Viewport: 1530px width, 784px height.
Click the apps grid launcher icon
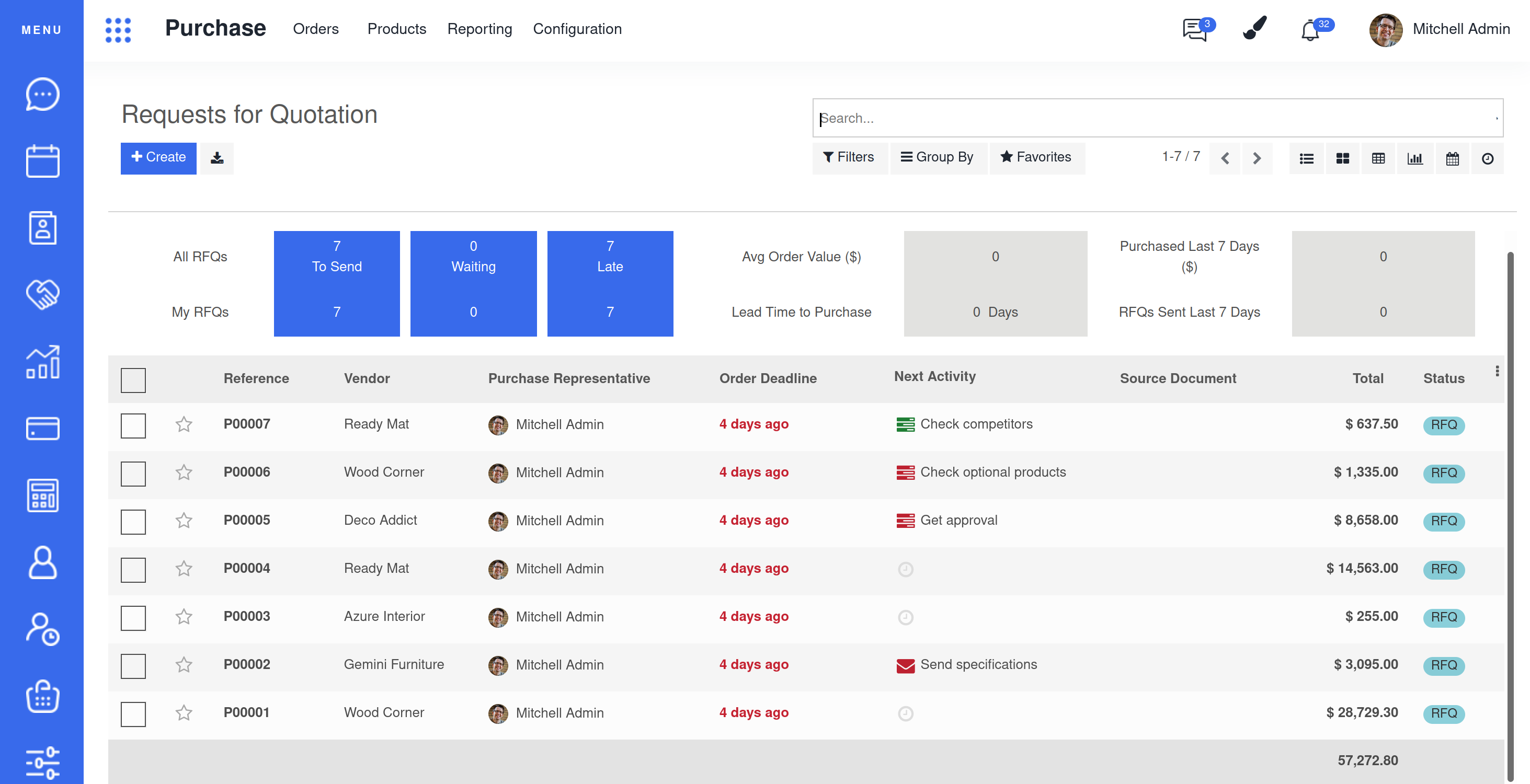click(x=118, y=30)
